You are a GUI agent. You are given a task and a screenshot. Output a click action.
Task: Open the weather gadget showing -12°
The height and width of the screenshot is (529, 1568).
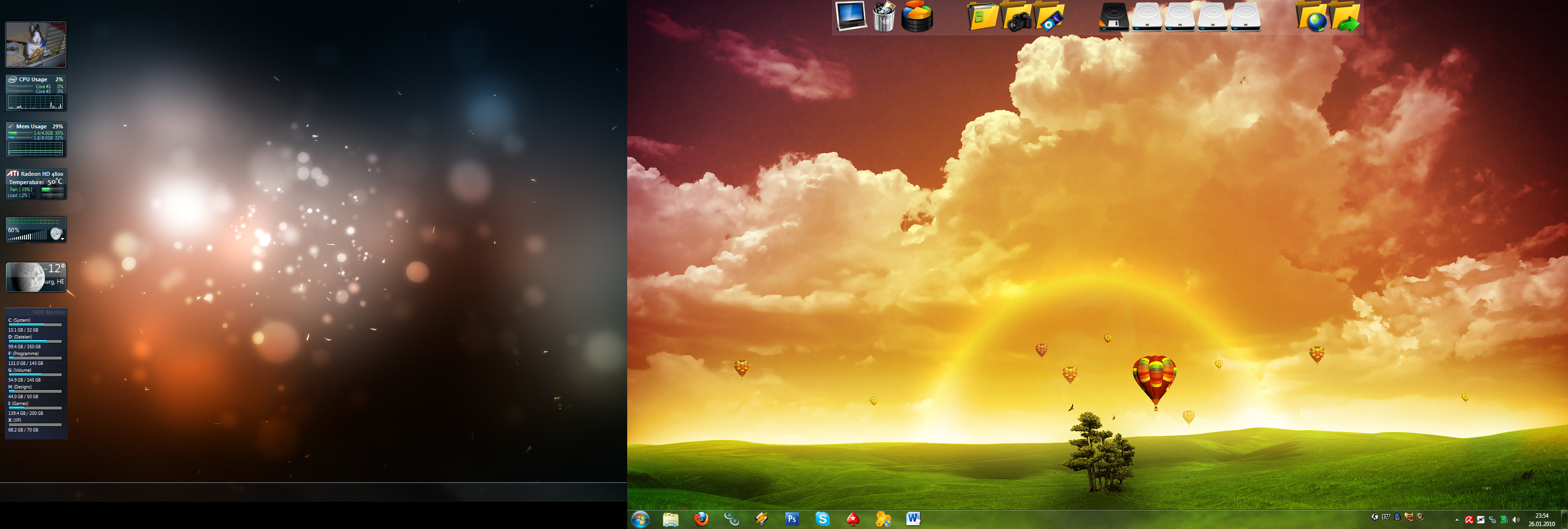pyautogui.click(x=36, y=278)
